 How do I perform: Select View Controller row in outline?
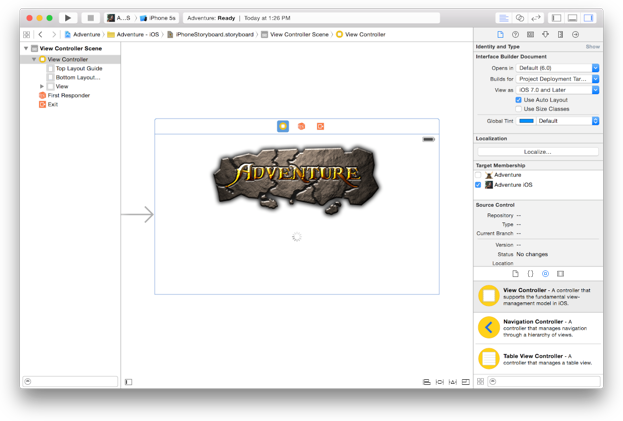point(70,59)
